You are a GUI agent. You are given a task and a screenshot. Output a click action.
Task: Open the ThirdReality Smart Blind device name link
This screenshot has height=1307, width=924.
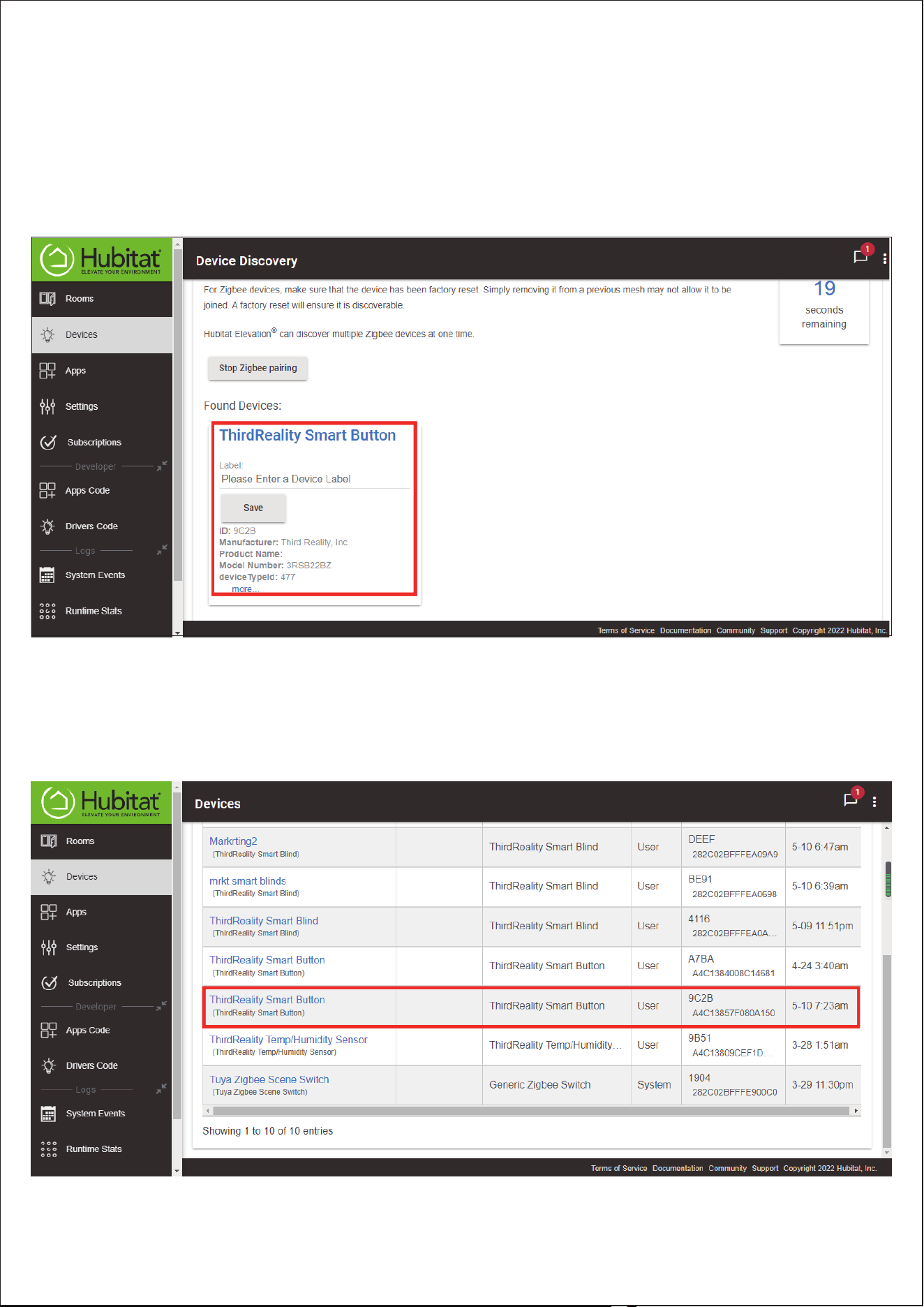point(264,921)
